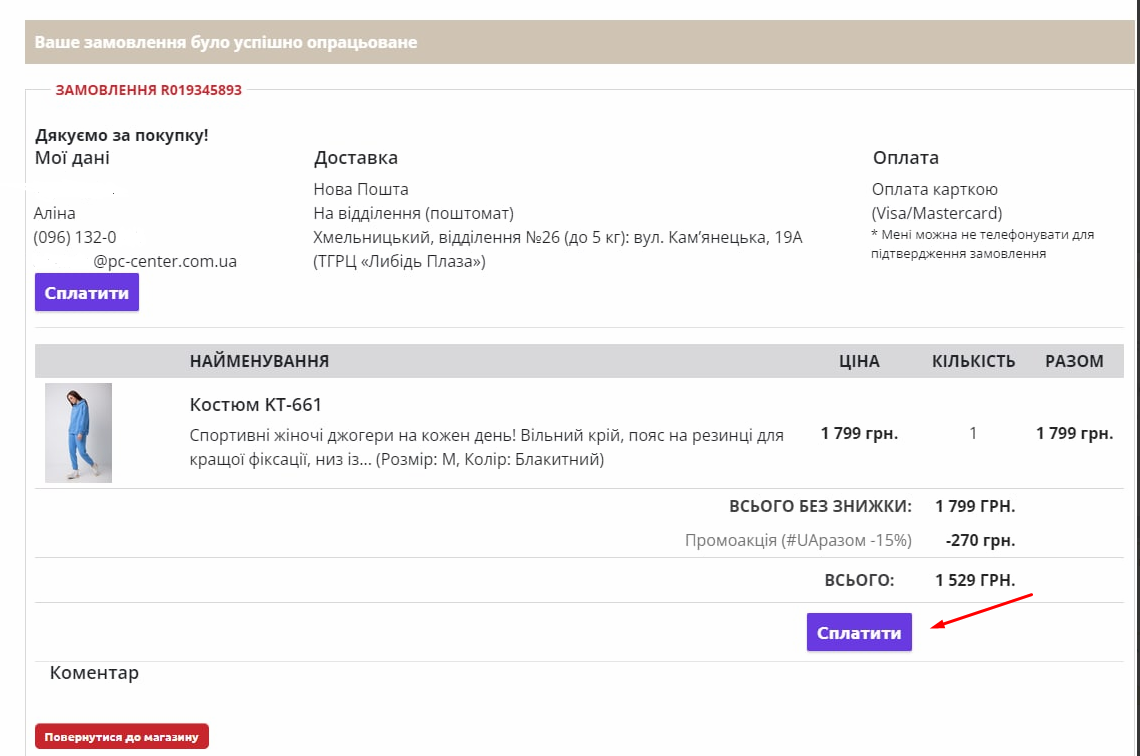Click the Промоакція #UAразом -15% discount line
Viewport: 1140px width, 756px height.
tap(798, 540)
